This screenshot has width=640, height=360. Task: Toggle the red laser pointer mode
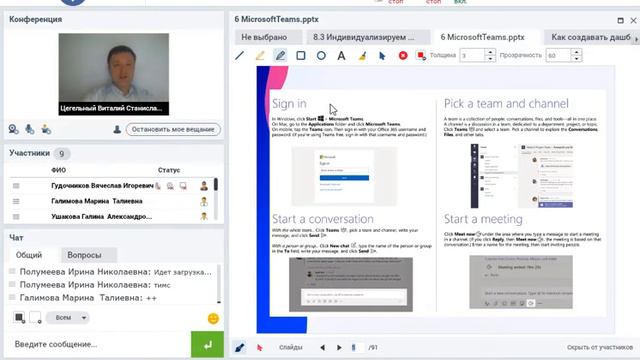[x=260, y=348]
